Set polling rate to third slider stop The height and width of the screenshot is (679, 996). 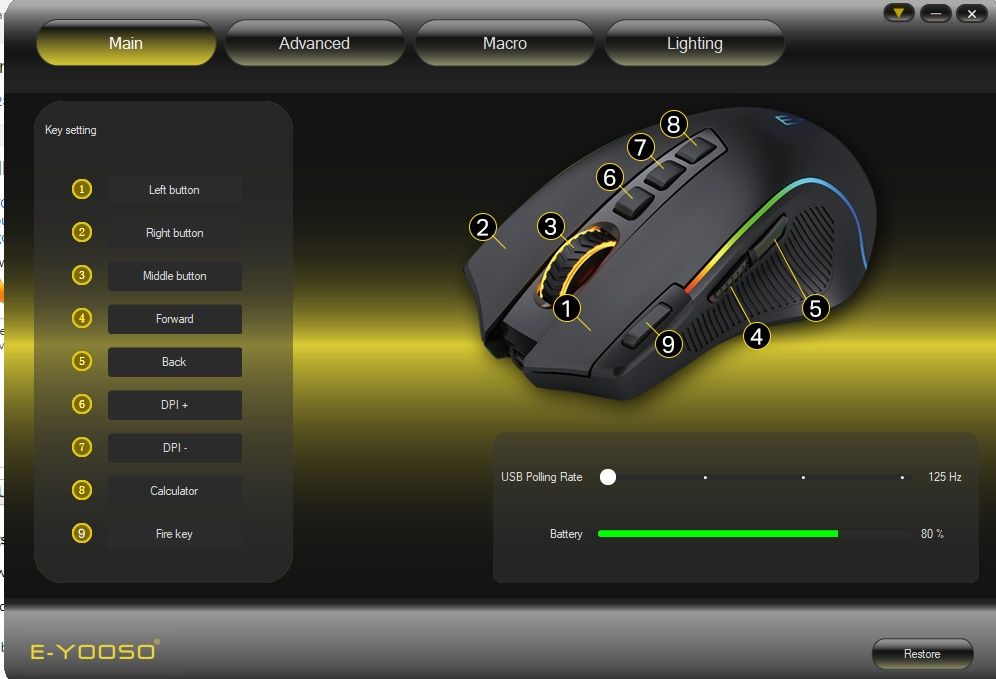coord(804,477)
